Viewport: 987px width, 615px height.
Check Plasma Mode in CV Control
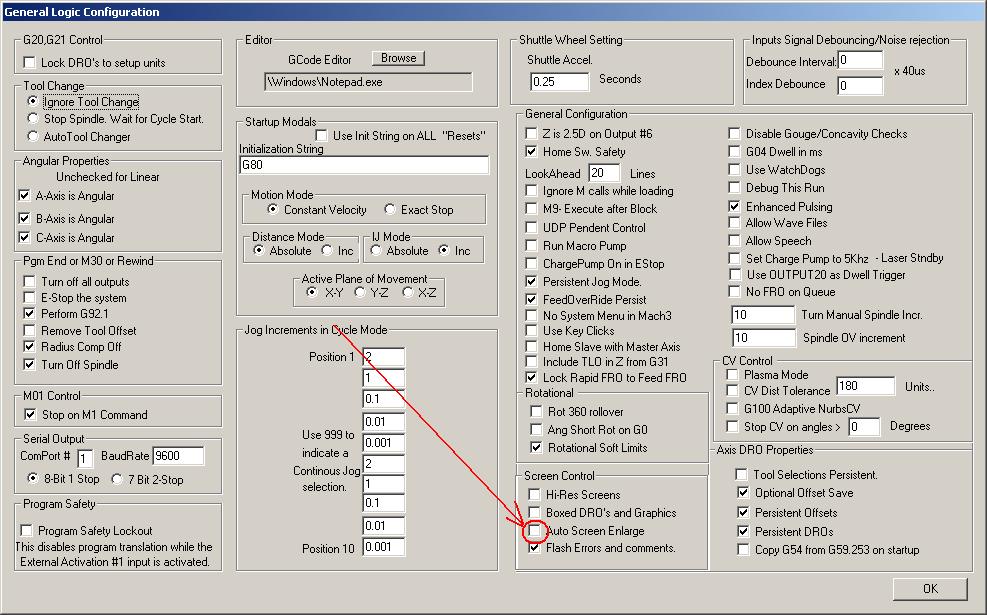coord(732,374)
